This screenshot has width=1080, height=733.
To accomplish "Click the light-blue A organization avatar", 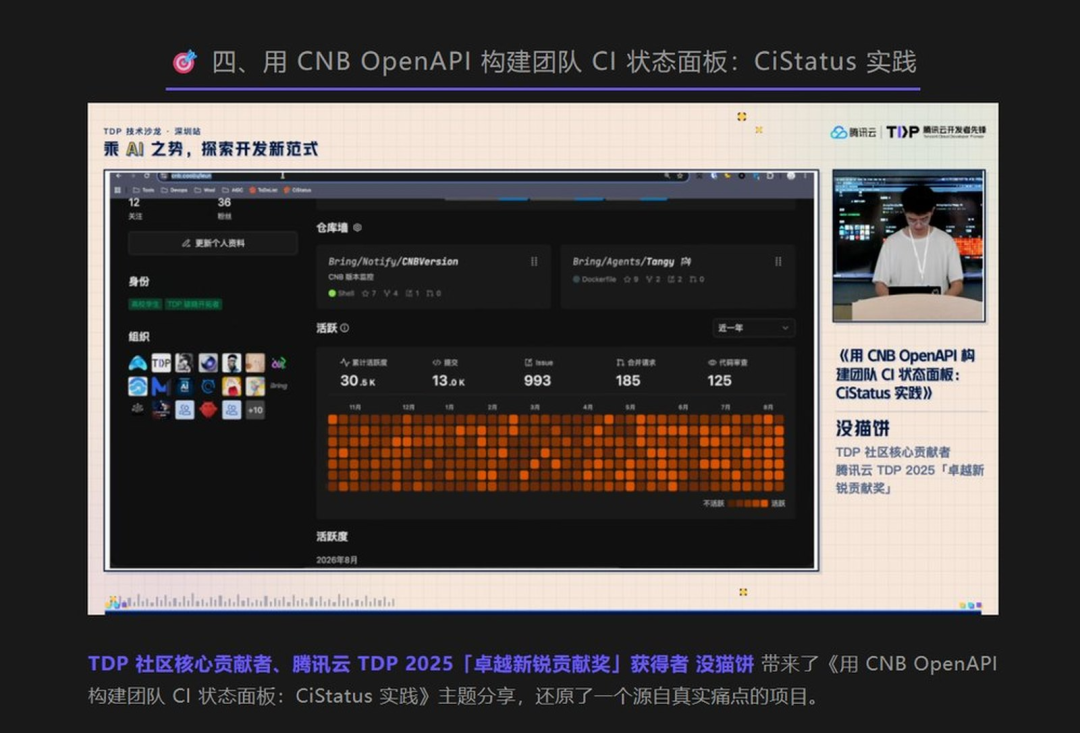I will (137, 362).
